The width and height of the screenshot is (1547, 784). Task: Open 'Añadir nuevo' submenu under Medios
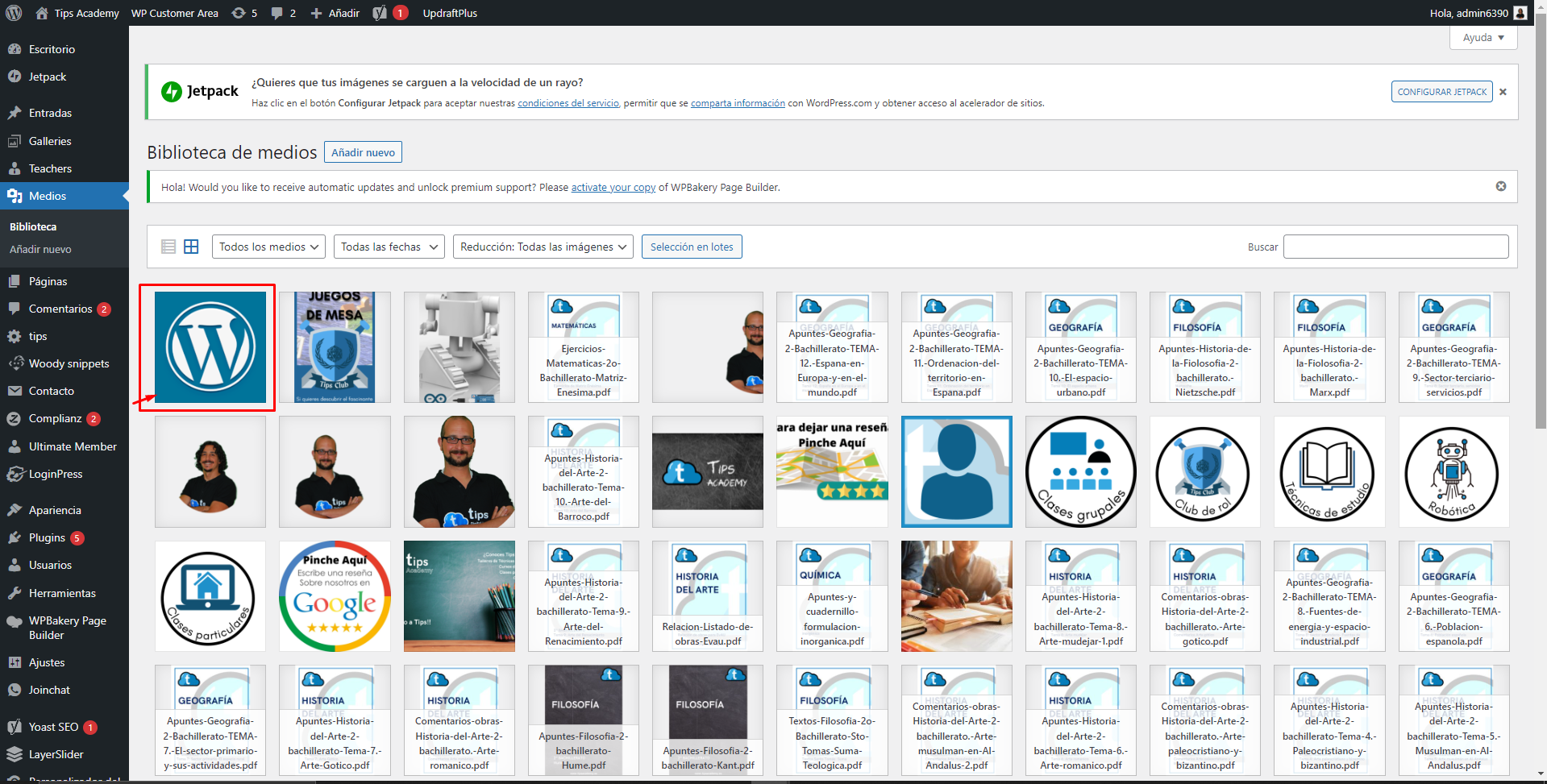(x=40, y=249)
